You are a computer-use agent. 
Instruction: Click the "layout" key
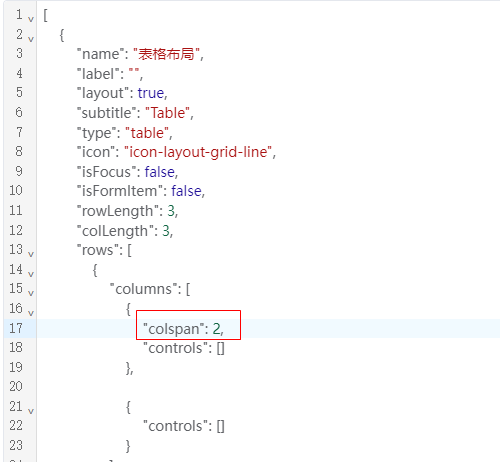(103, 93)
